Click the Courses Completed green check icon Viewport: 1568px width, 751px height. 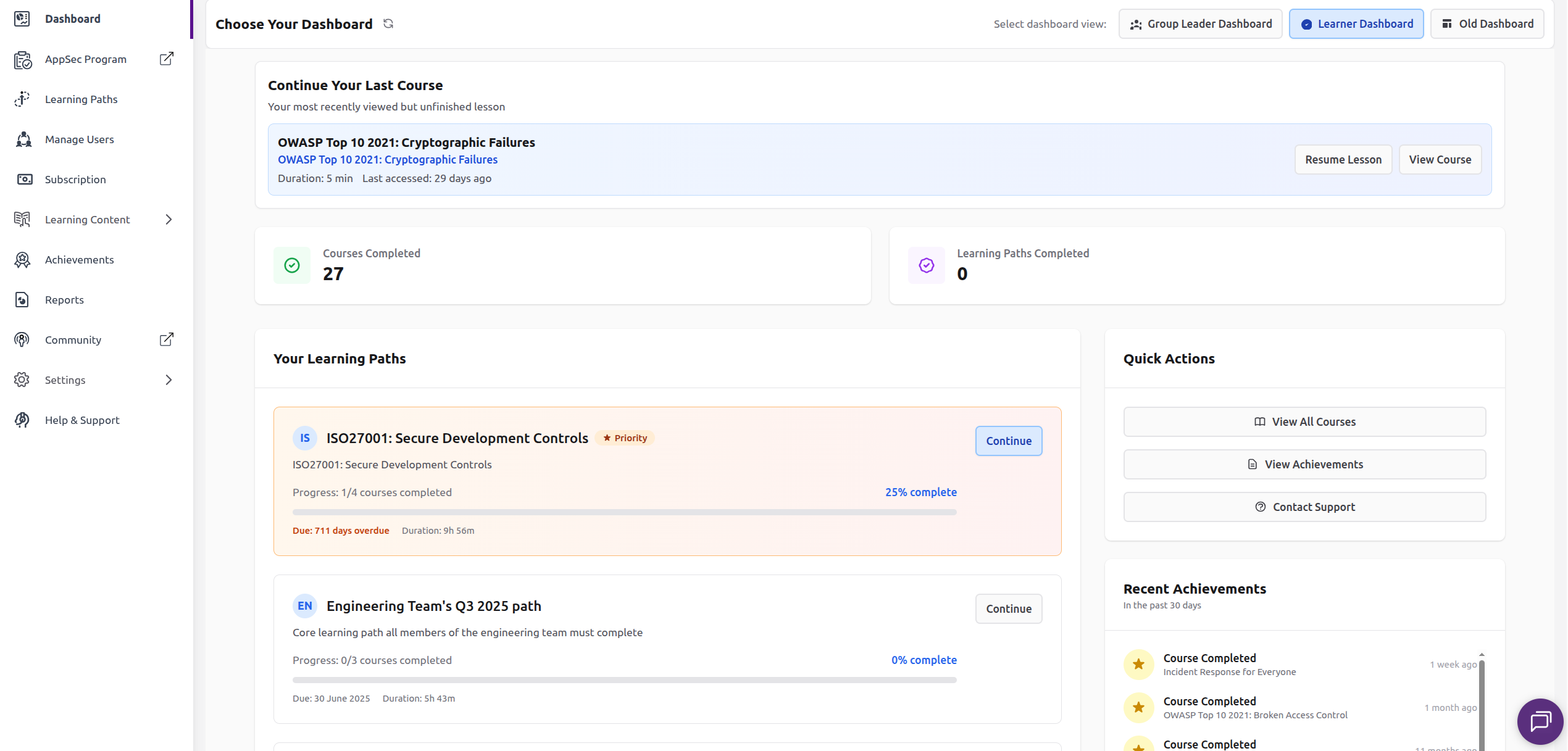coord(292,265)
